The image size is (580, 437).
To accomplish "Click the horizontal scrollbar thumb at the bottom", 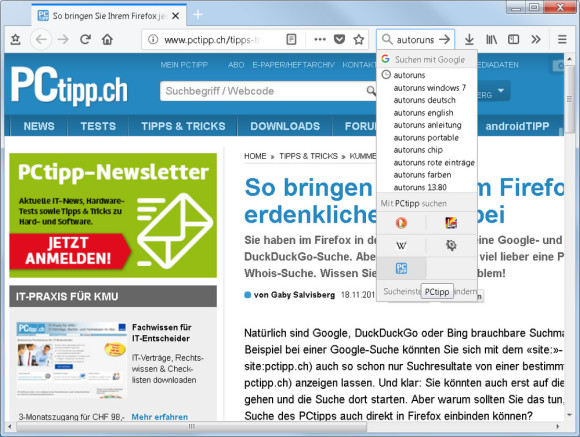I will pos(191,427).
